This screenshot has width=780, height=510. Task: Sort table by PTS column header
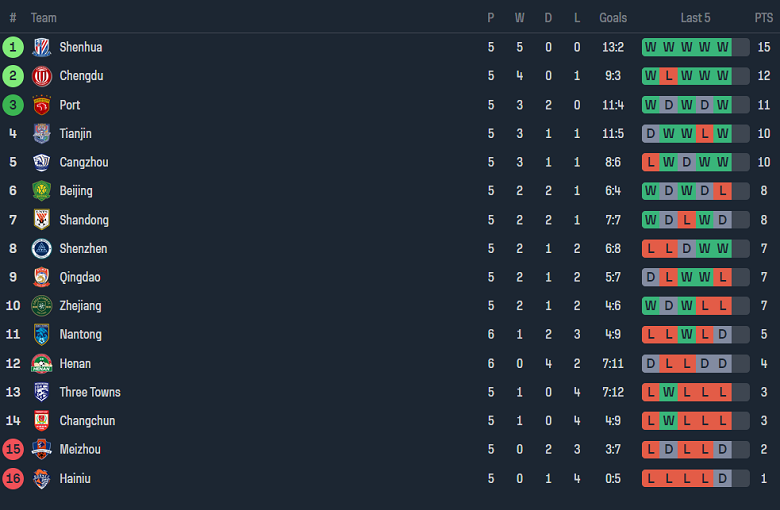pos(763,18)
